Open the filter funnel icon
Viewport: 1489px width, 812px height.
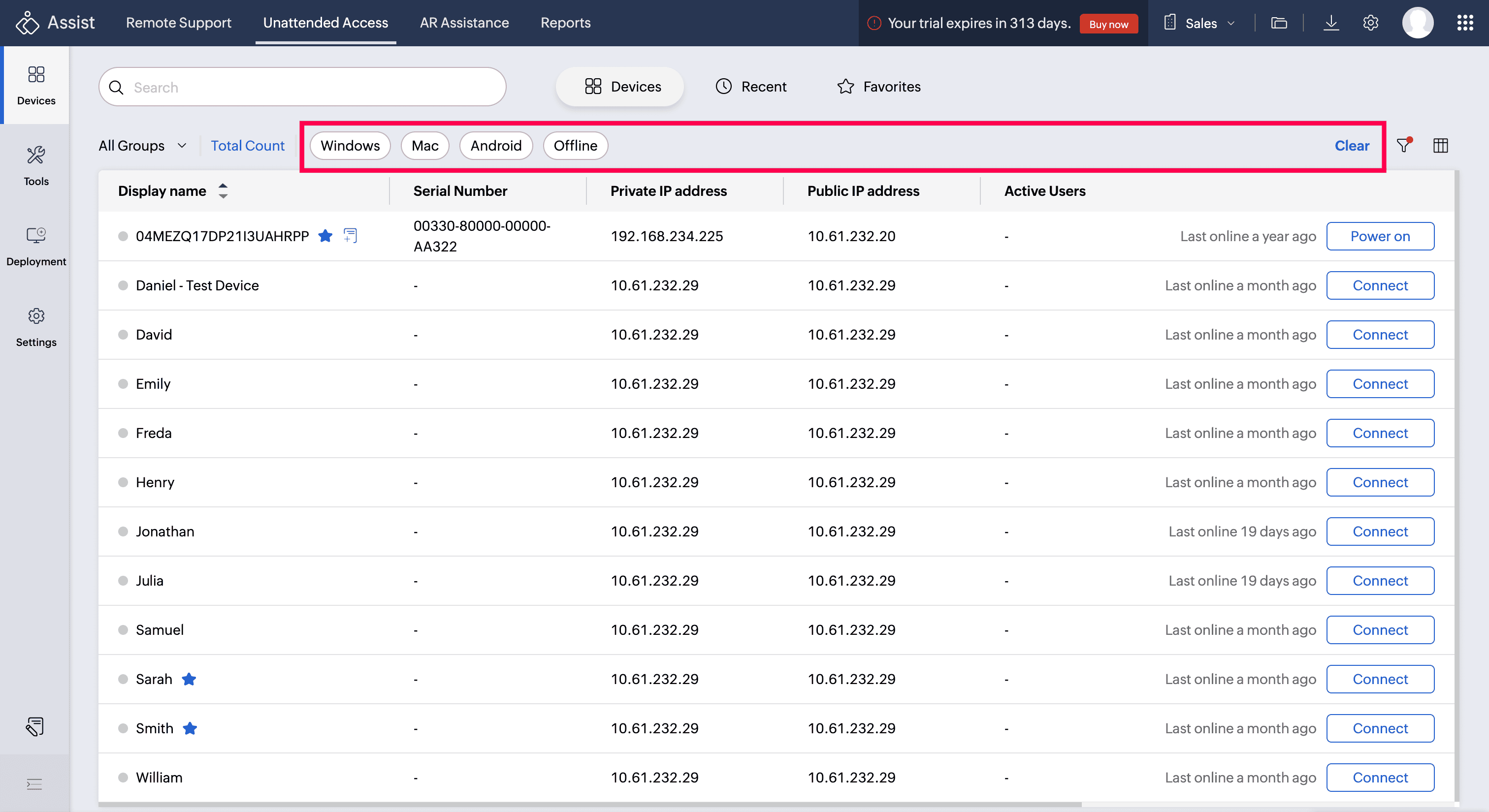tap(1403, 146)
